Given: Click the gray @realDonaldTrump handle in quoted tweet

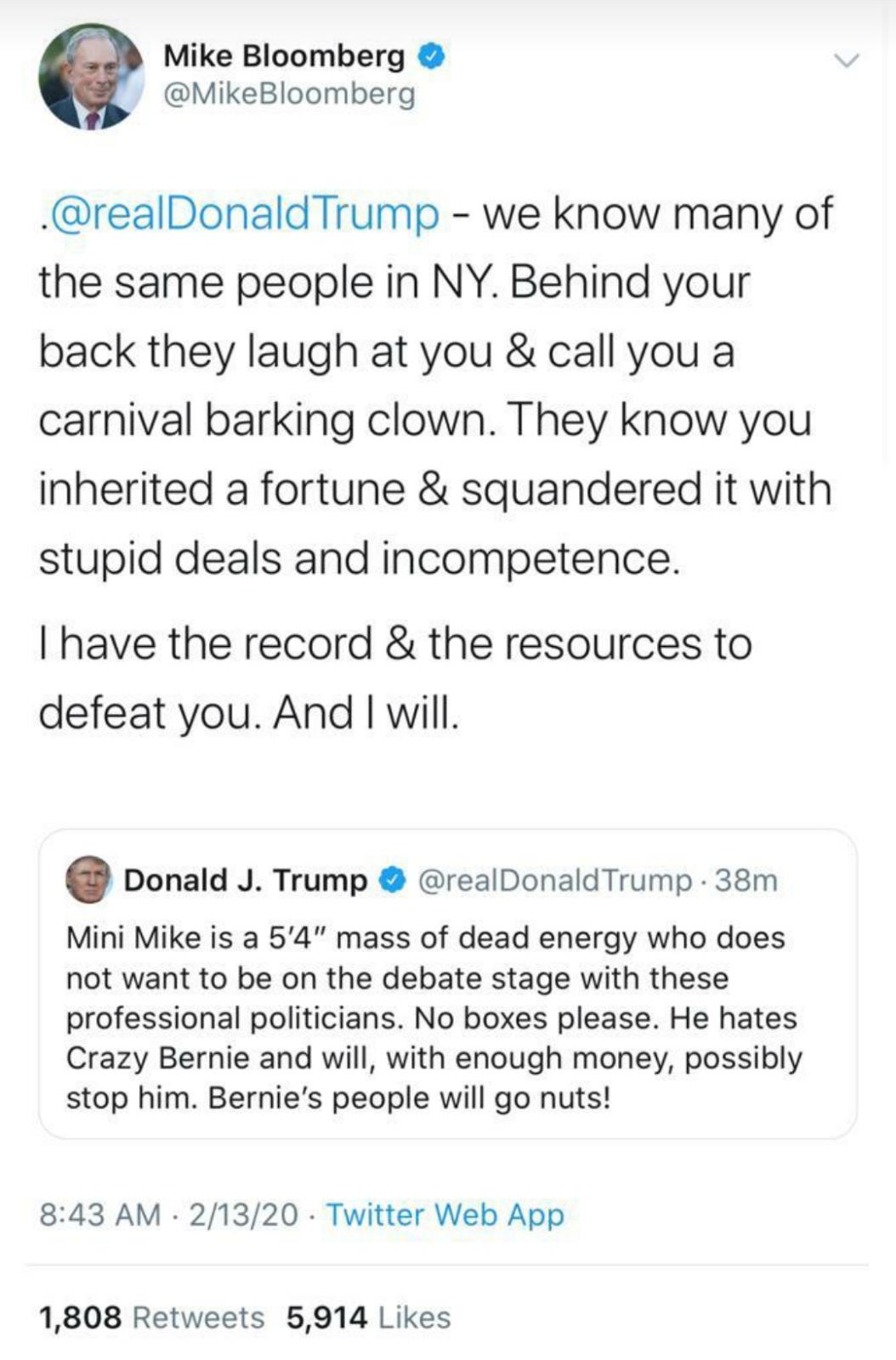Looking at the screenshot, I should 554,880.
